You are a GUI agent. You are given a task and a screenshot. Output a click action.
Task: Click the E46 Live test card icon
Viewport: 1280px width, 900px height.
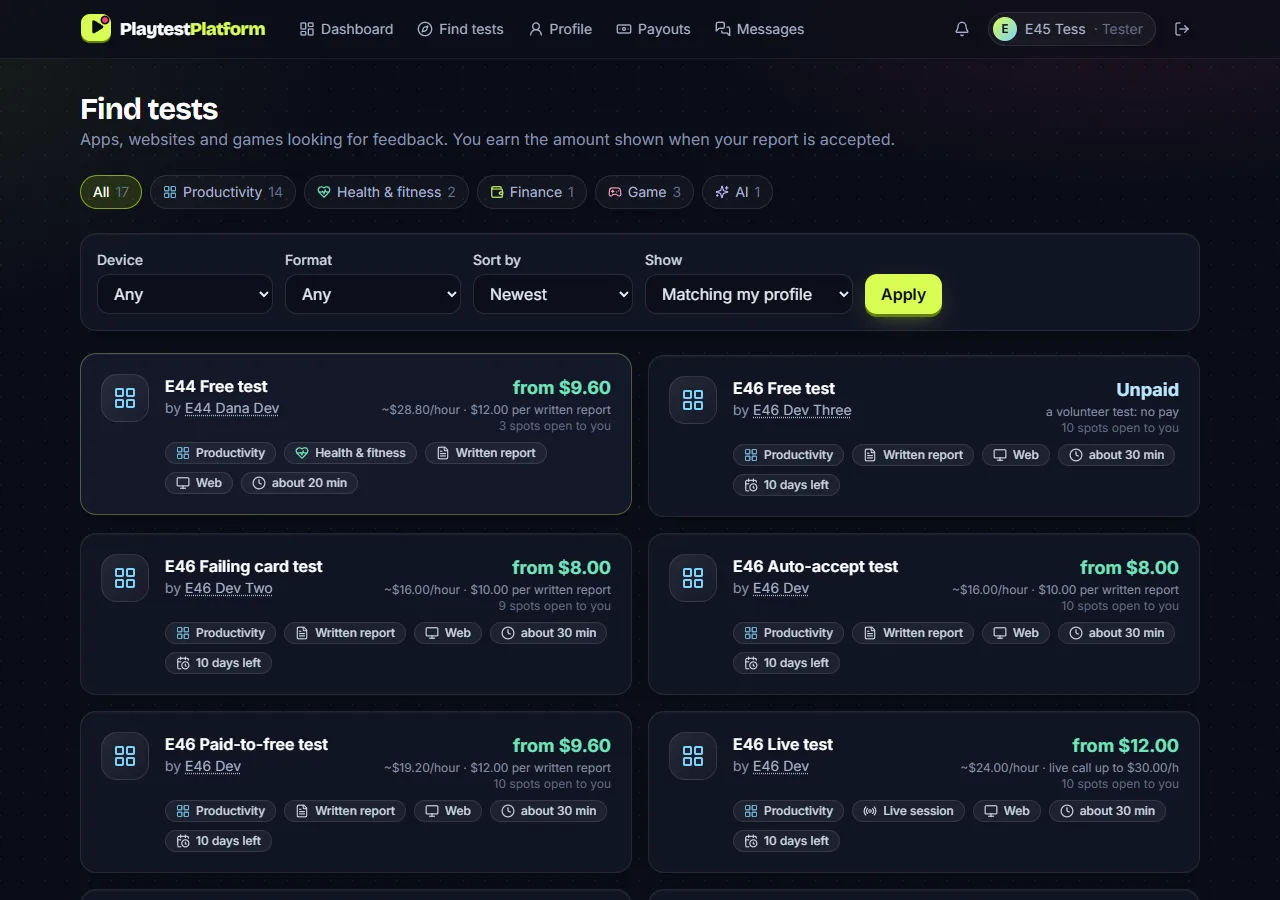693,756
